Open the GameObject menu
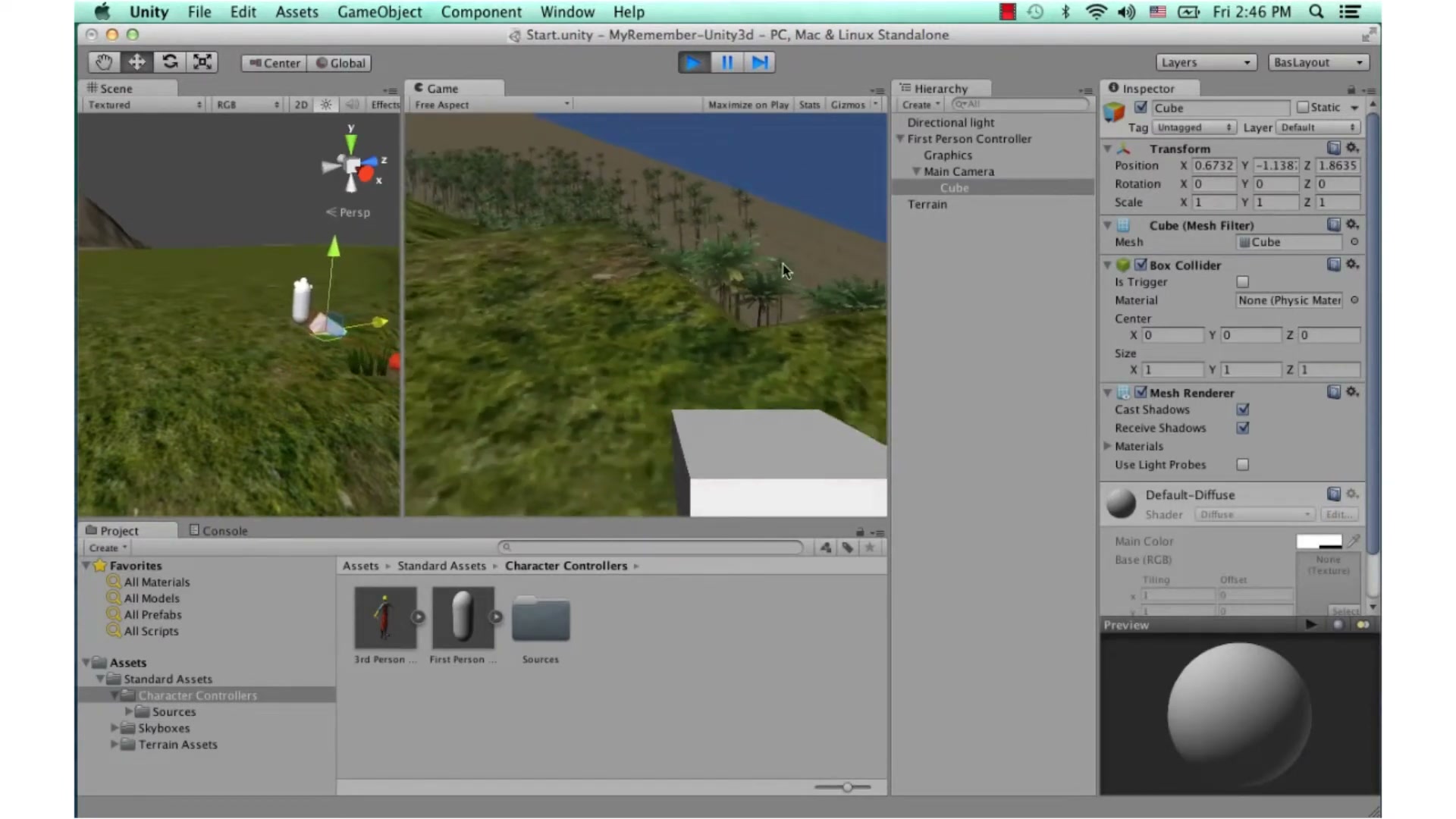1456x819 pixels. click(x=379, y=12)
